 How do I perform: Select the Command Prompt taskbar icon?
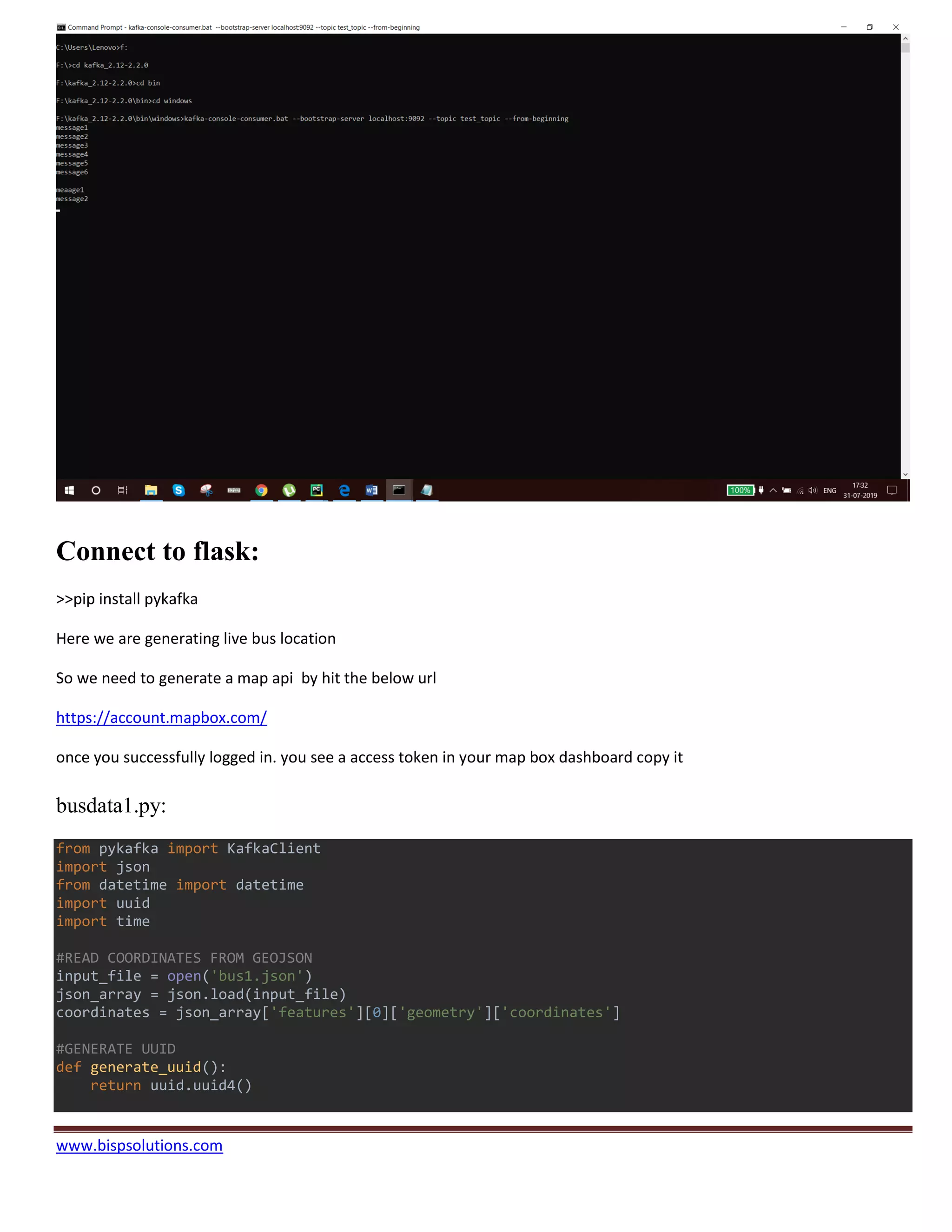(x=399, y=490)
